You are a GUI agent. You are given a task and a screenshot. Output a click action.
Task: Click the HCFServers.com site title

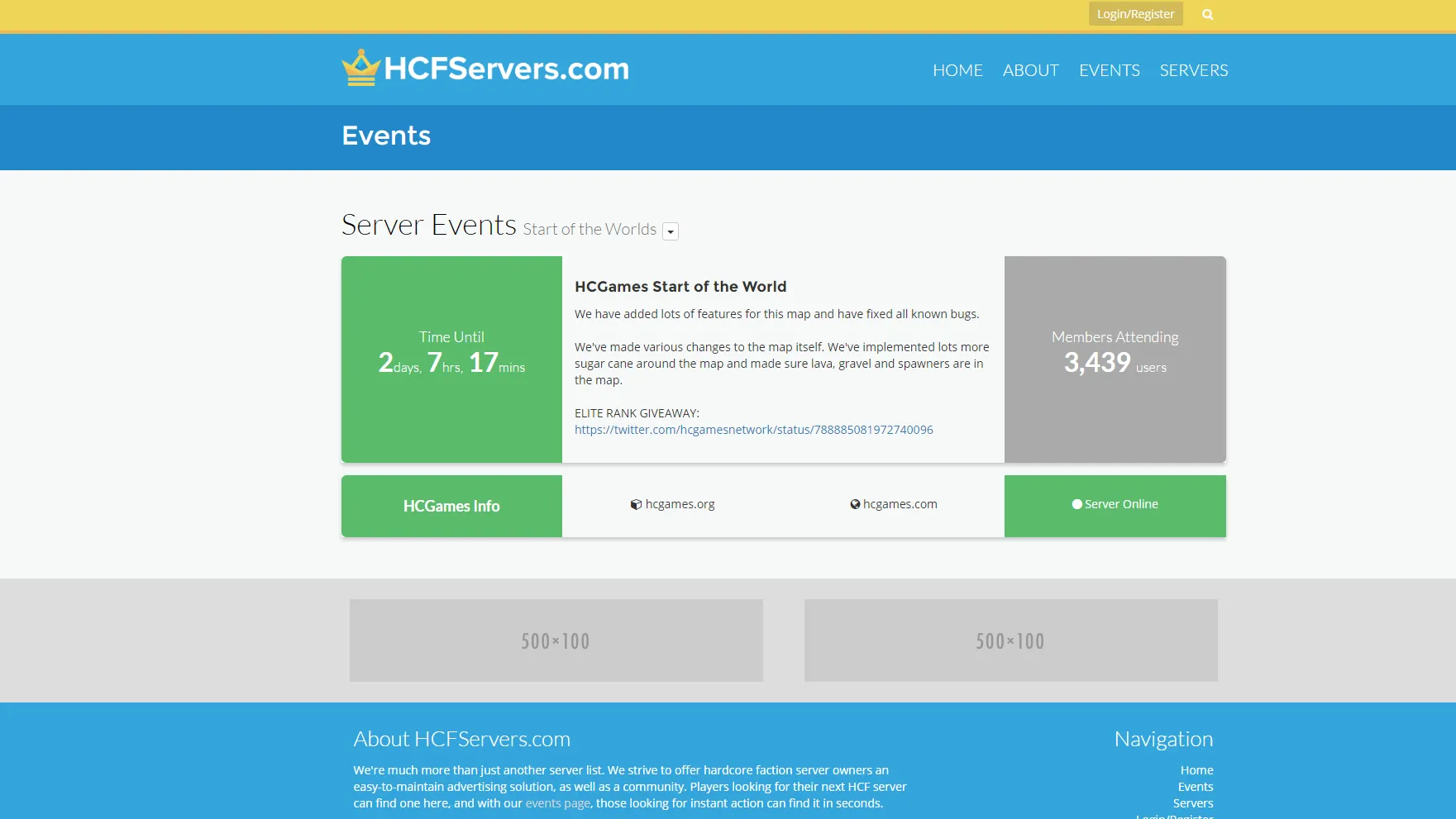tap(506, 69)
